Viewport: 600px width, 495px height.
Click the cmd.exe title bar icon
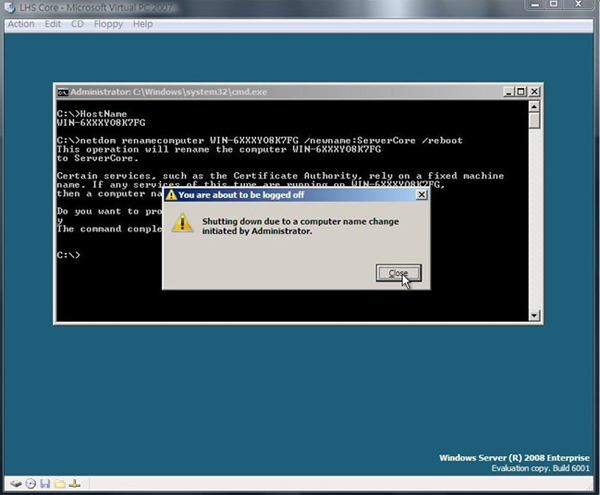point(61,91)
